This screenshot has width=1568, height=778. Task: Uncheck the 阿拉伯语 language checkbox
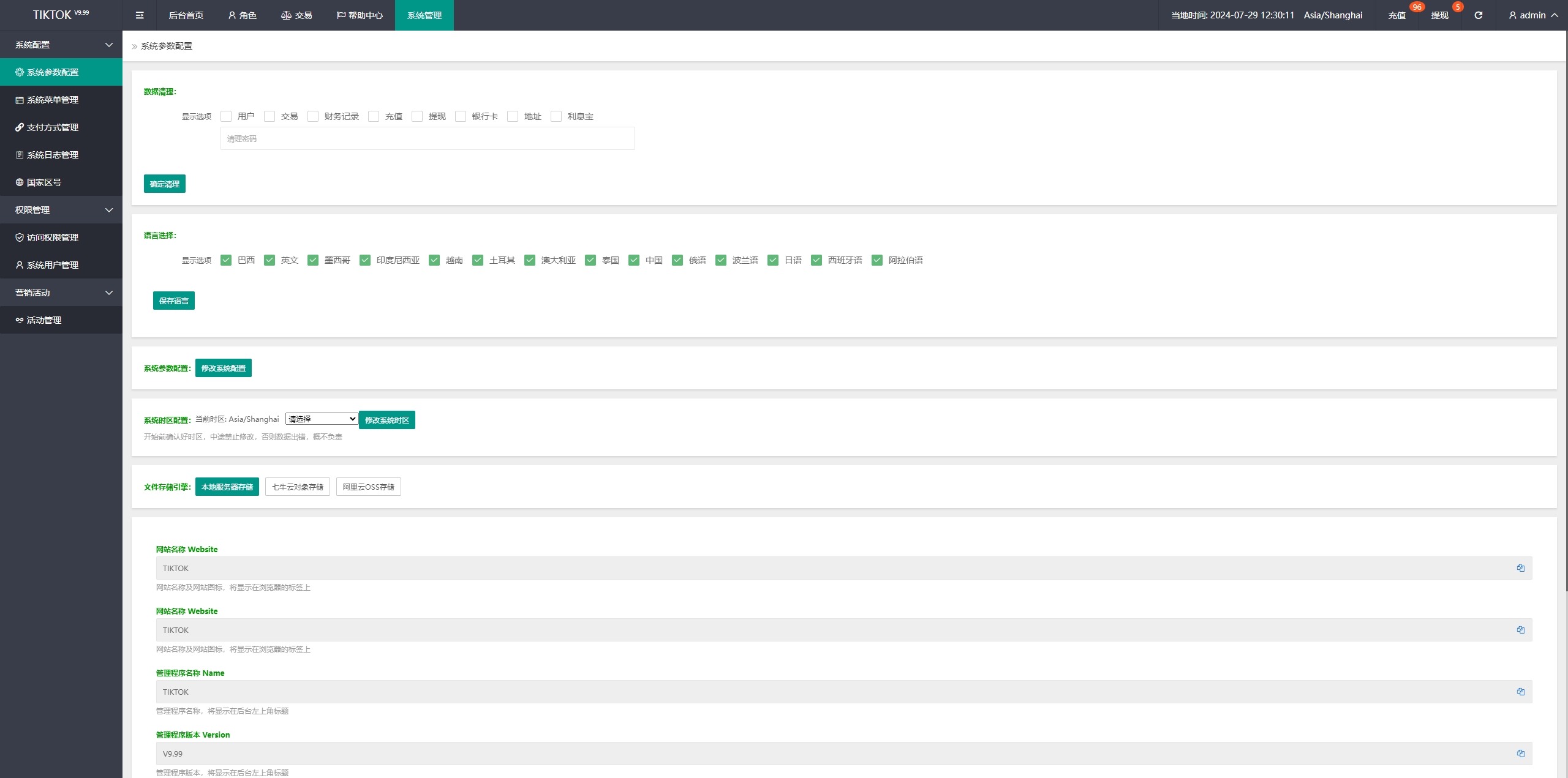point(877,260)
